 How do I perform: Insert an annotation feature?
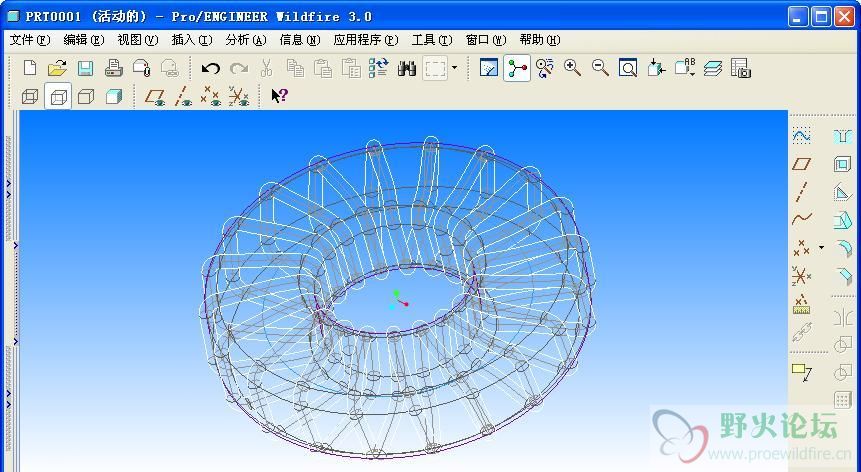[802, 372]
